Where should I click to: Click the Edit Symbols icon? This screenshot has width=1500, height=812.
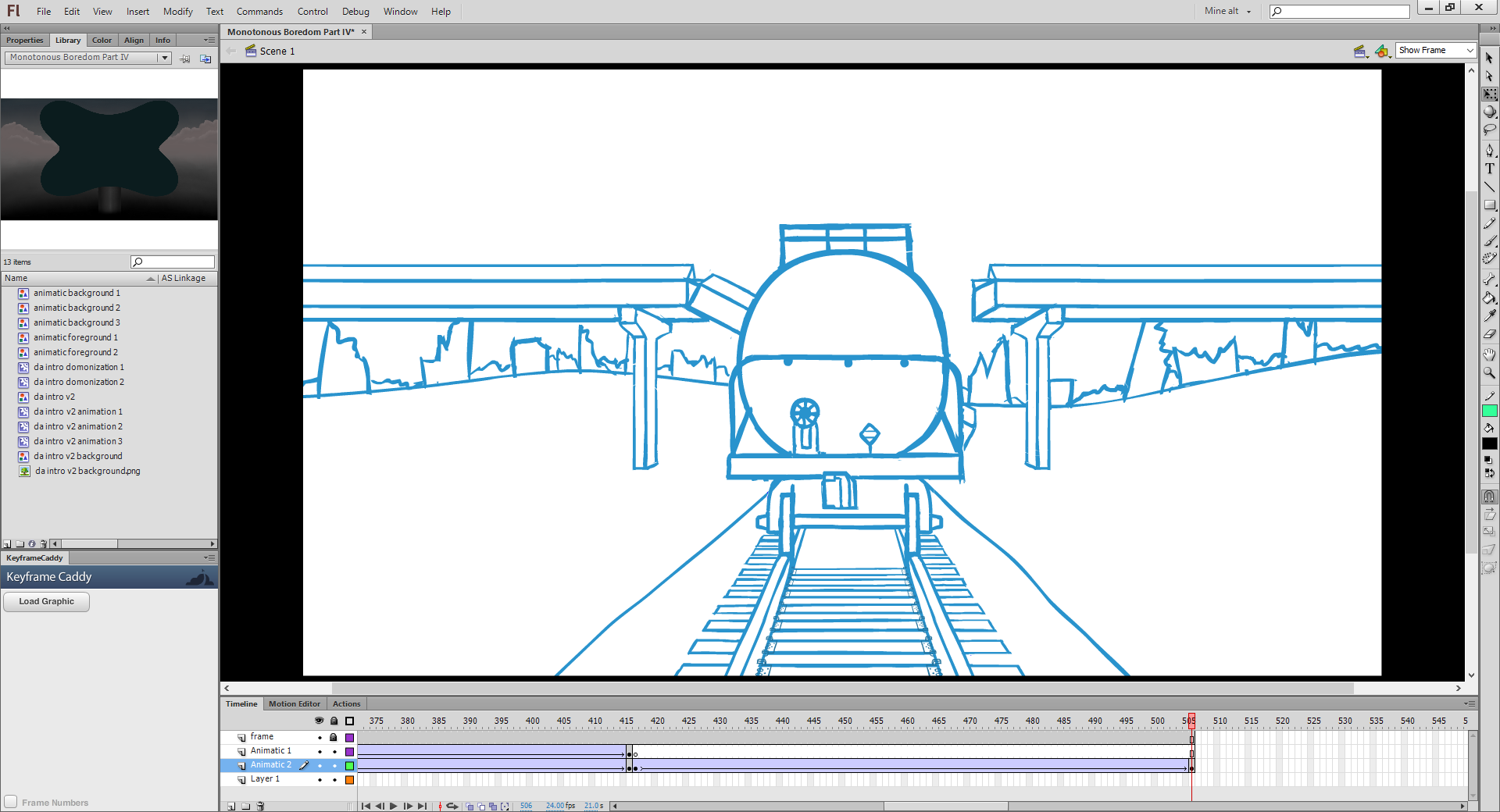coord(1383,51)
